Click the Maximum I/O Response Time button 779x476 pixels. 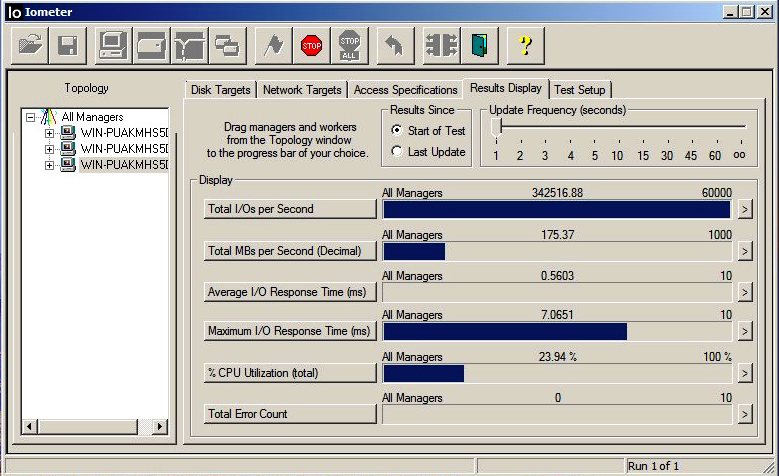pyautogui.click(x=289, y=331)
